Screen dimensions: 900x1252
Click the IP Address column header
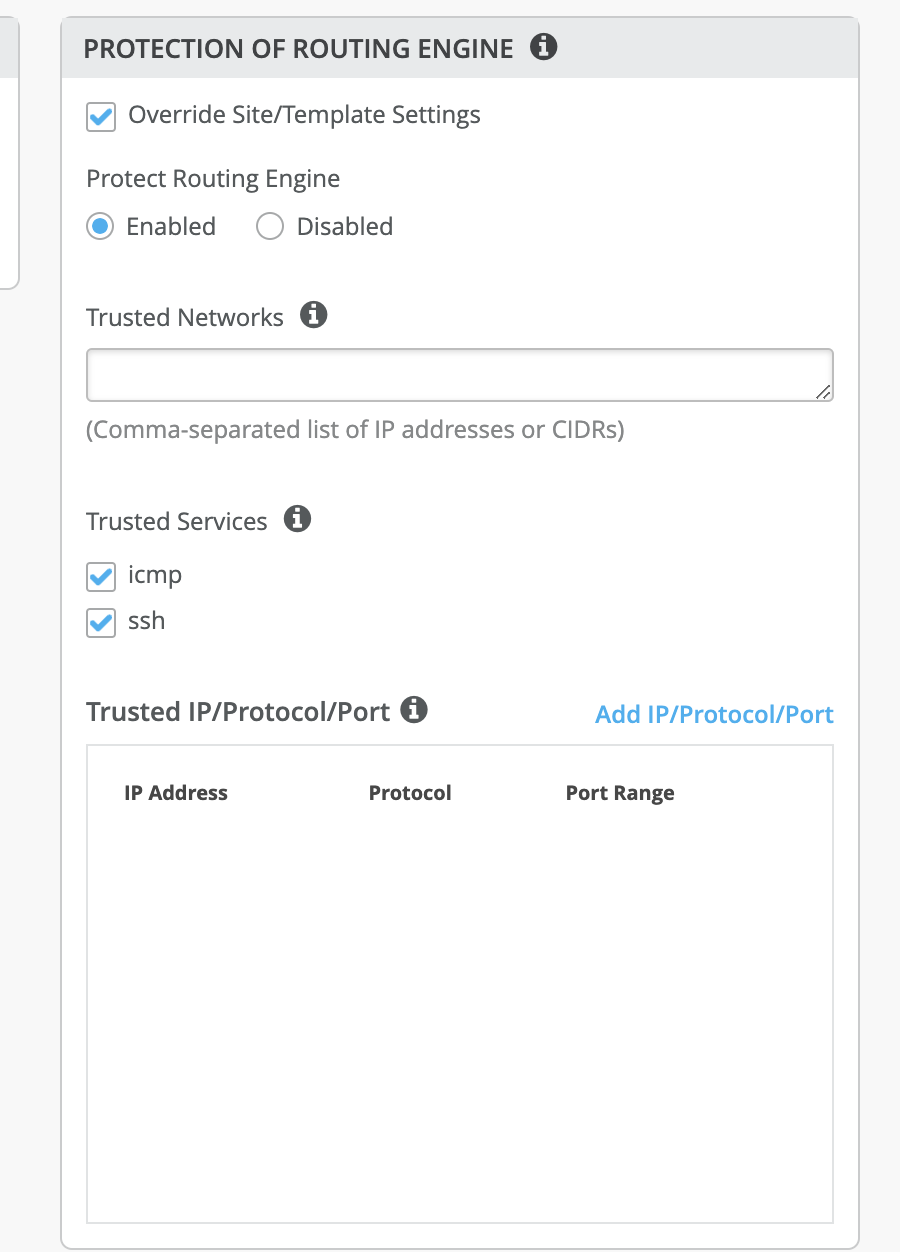pos(176,793)
